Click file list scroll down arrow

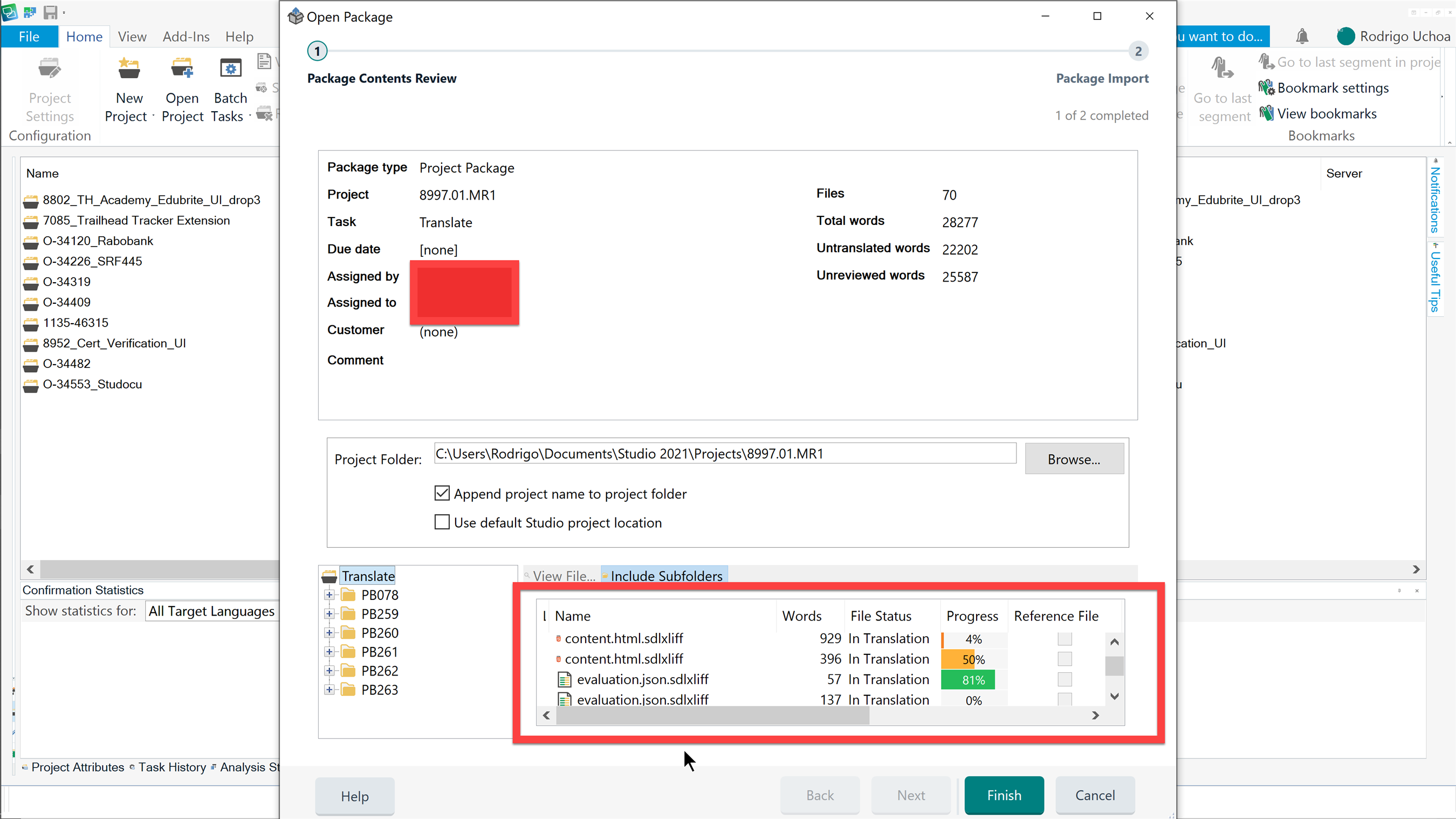1114,697
